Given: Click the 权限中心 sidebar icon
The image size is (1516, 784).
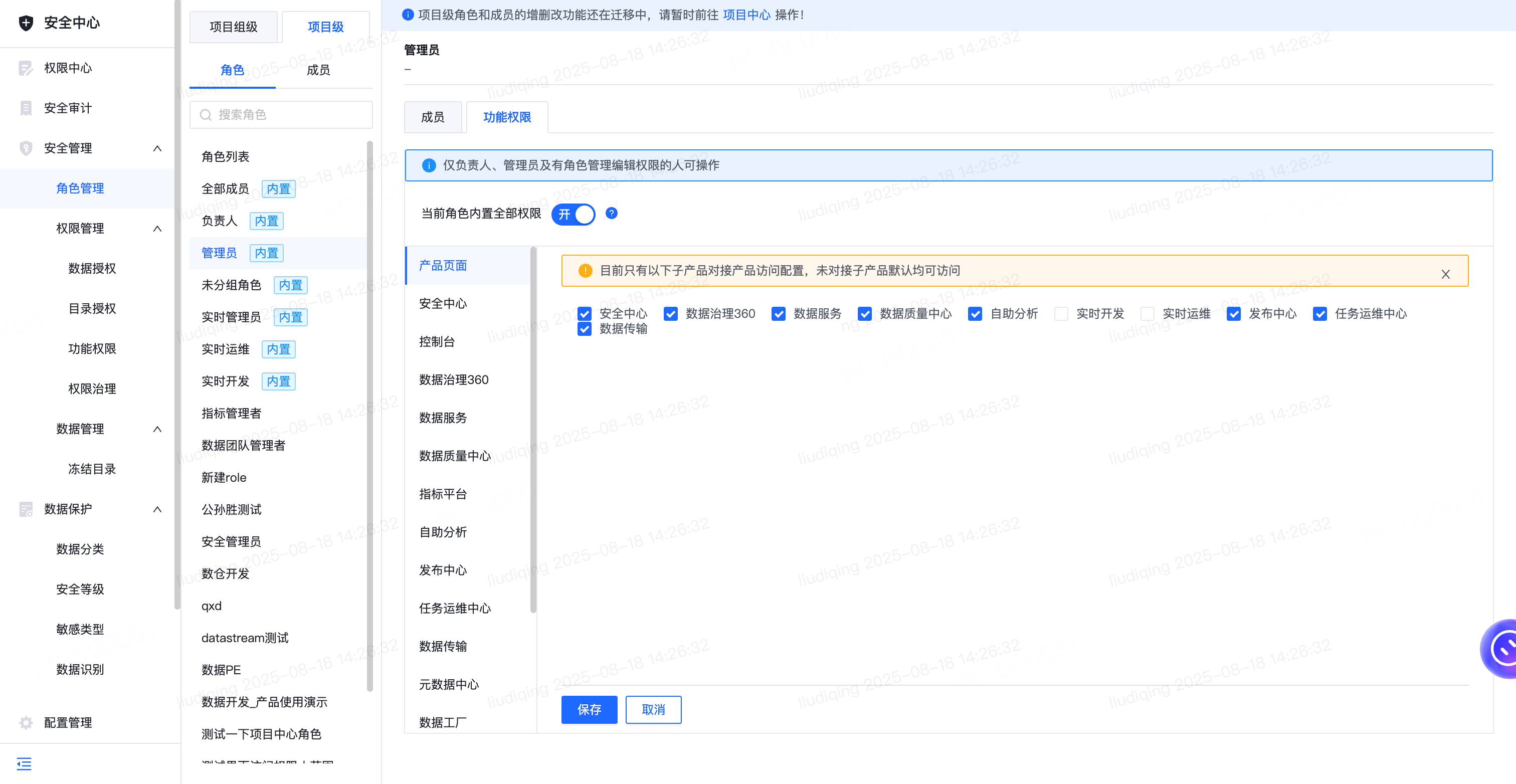Looking at the screenshot, I should tap(25, 68).
